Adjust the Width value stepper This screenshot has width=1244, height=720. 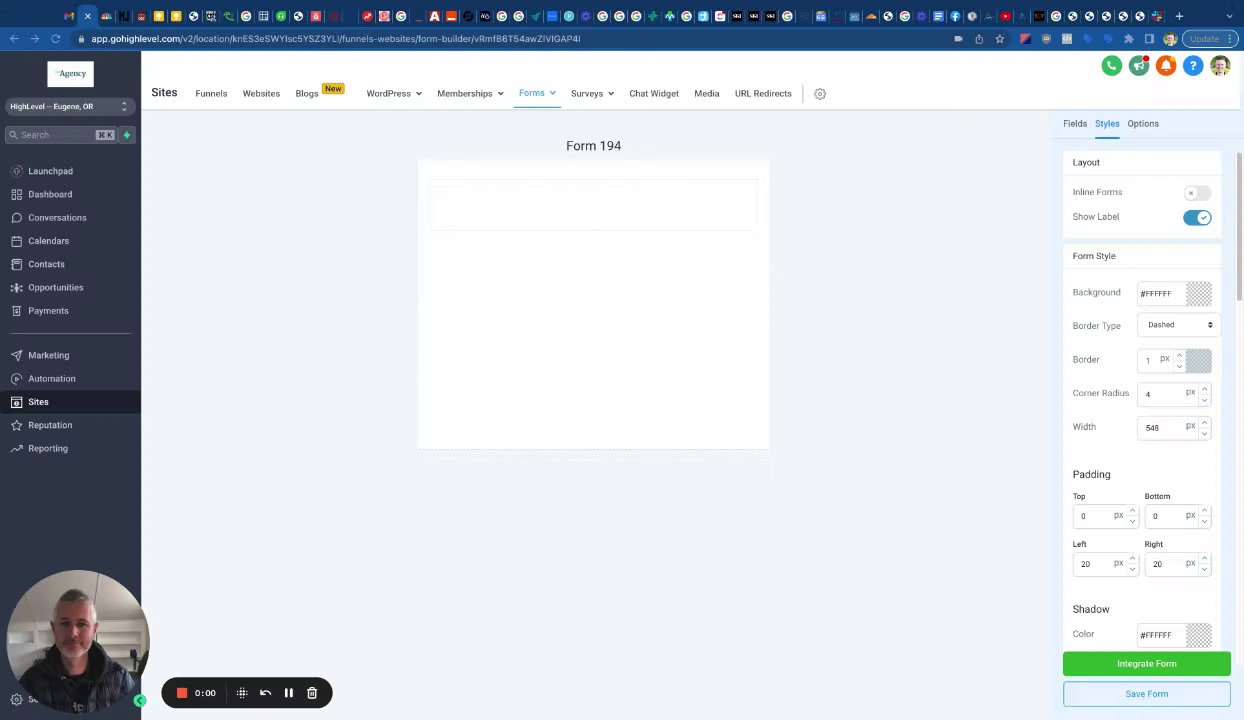[x=1204, y=428]
